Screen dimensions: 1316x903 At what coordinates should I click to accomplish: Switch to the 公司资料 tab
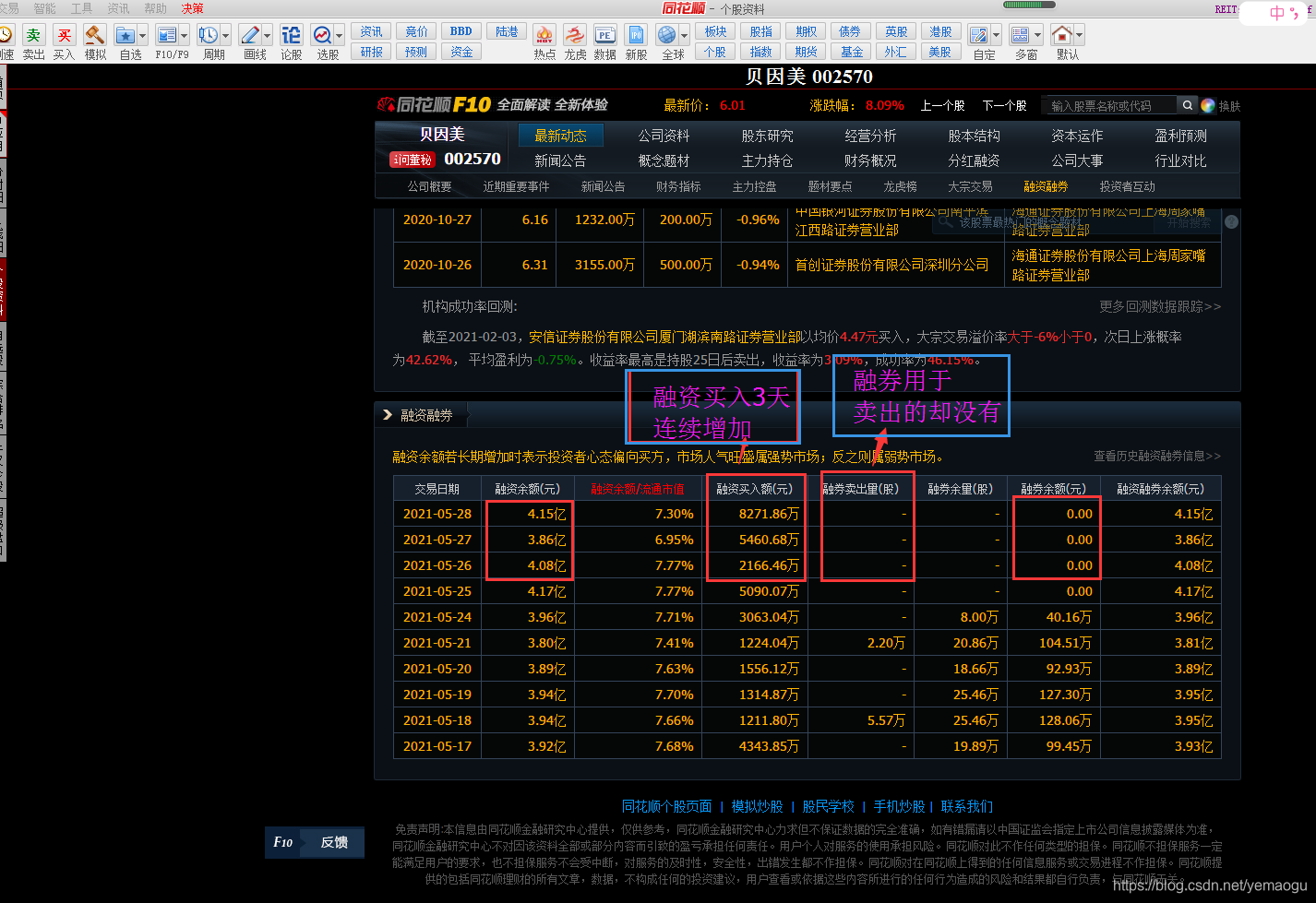[x=664, y=136]
